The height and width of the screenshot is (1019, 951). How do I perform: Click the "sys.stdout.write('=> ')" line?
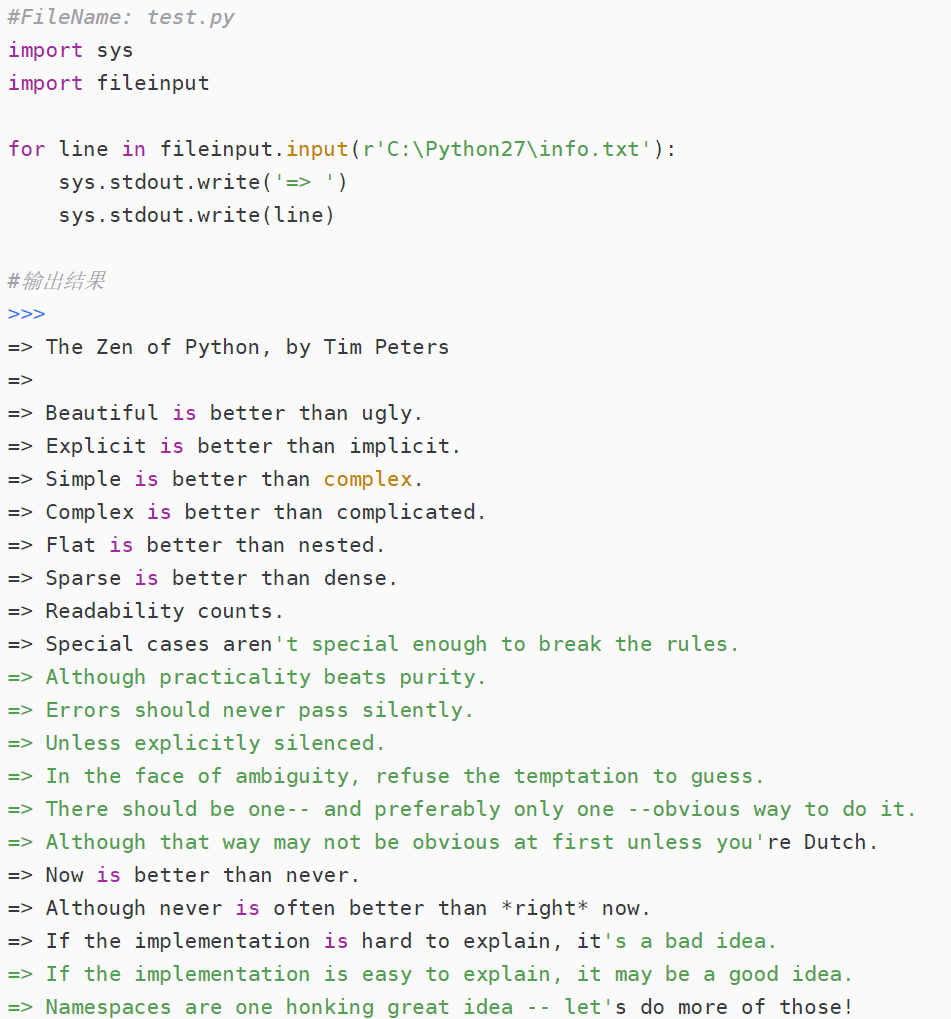(203, 182)
